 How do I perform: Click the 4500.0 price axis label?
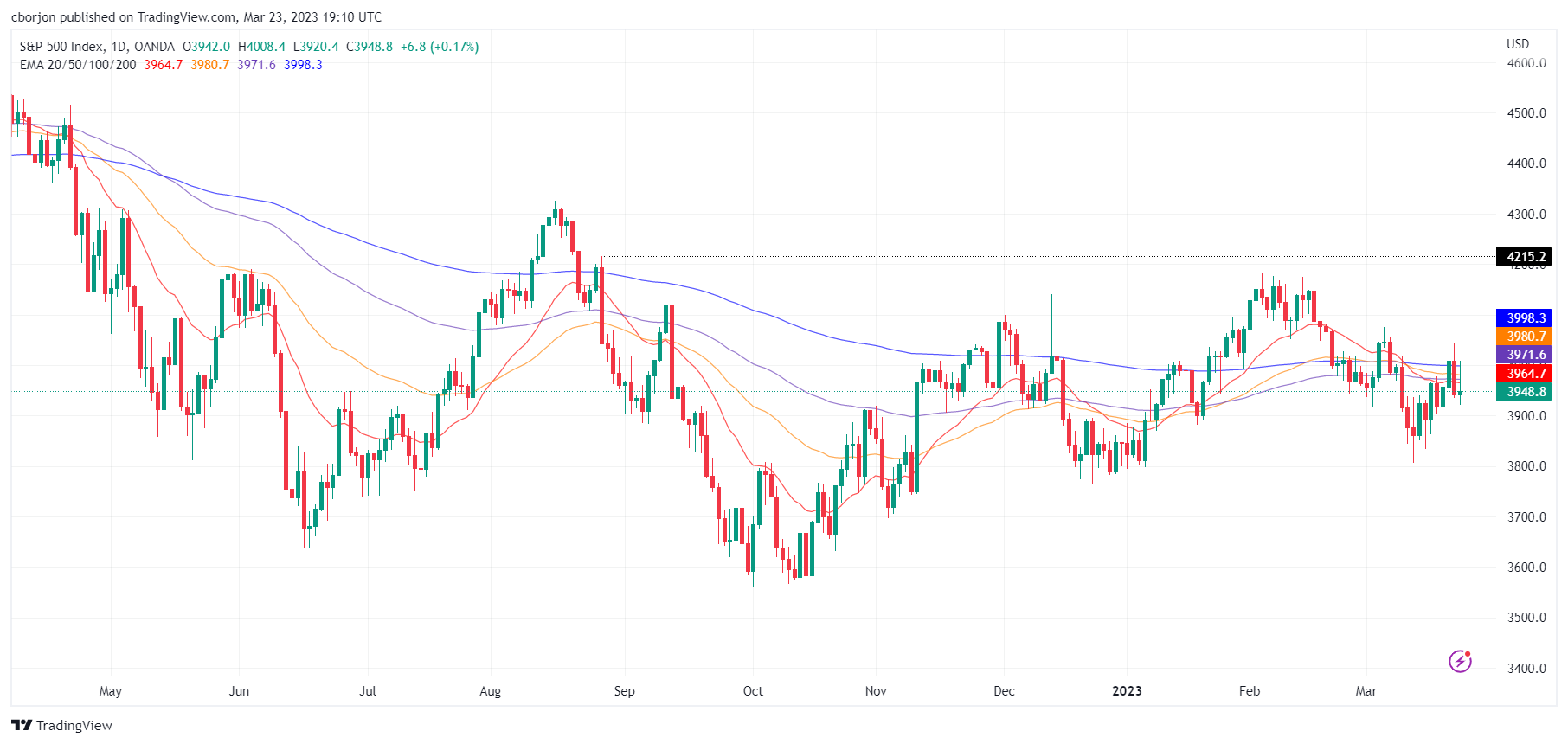coord(1526,113)
